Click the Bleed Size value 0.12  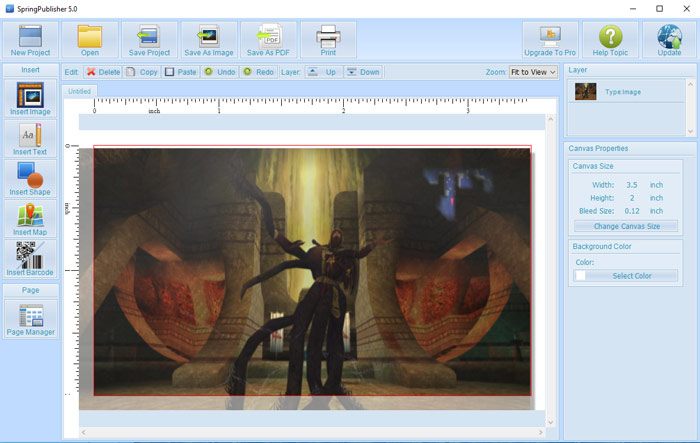pos(632,211)
